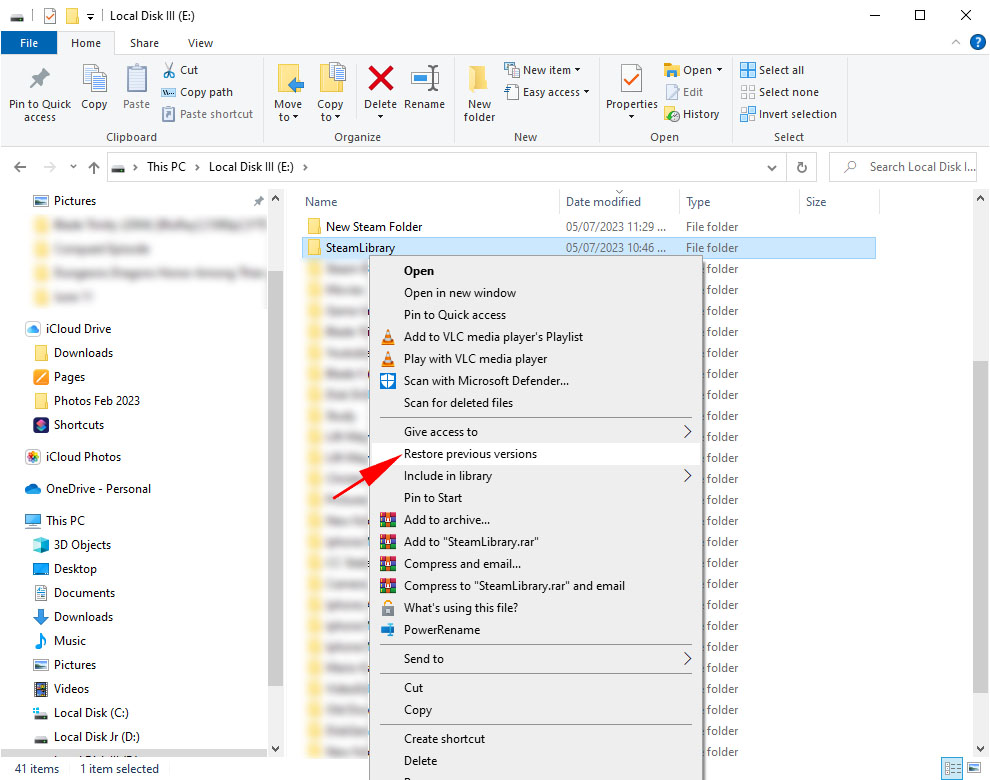This screenshot has width=990, height=780.
Task: Expand the New item dropdown
Action: click(x=542, y=70)
